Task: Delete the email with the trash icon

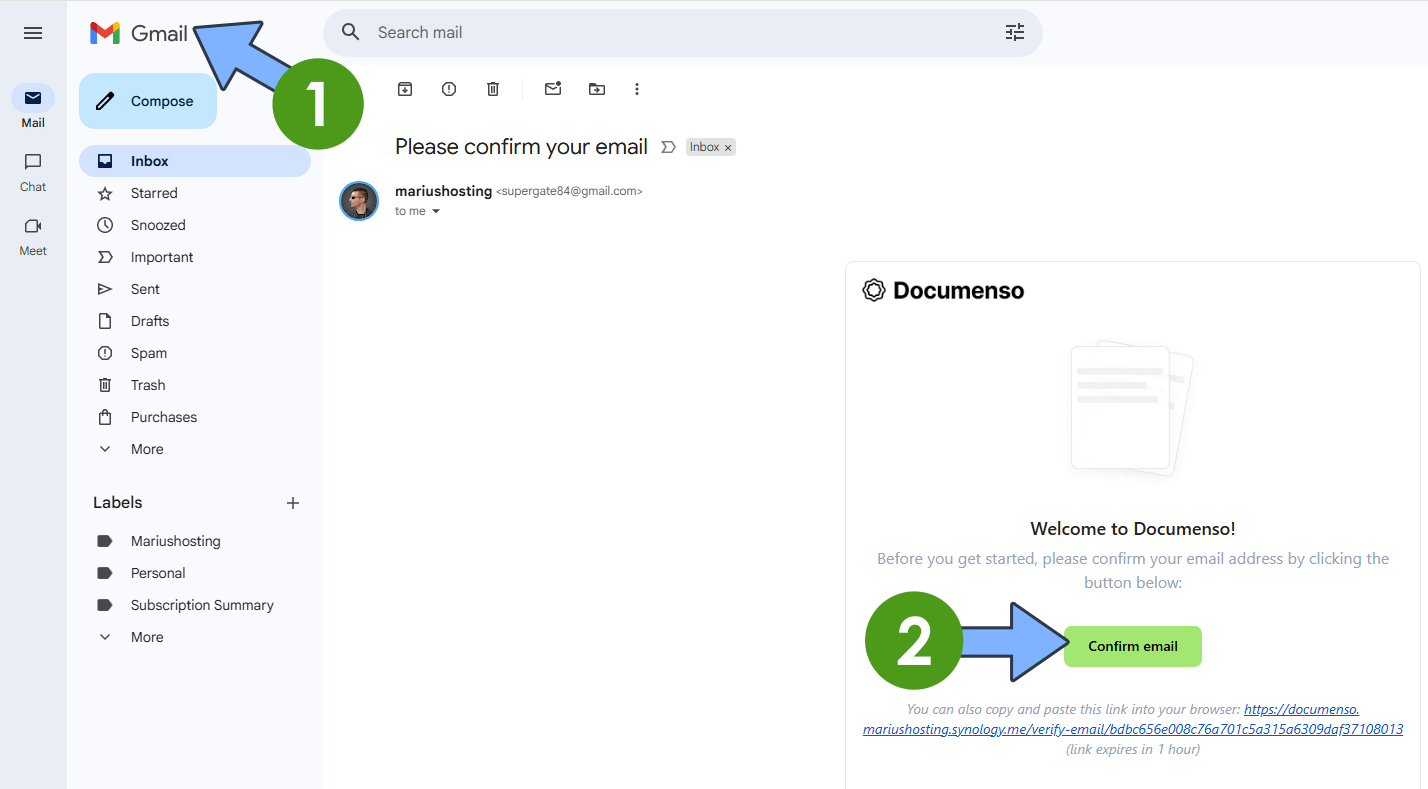Action: (493, 89)
